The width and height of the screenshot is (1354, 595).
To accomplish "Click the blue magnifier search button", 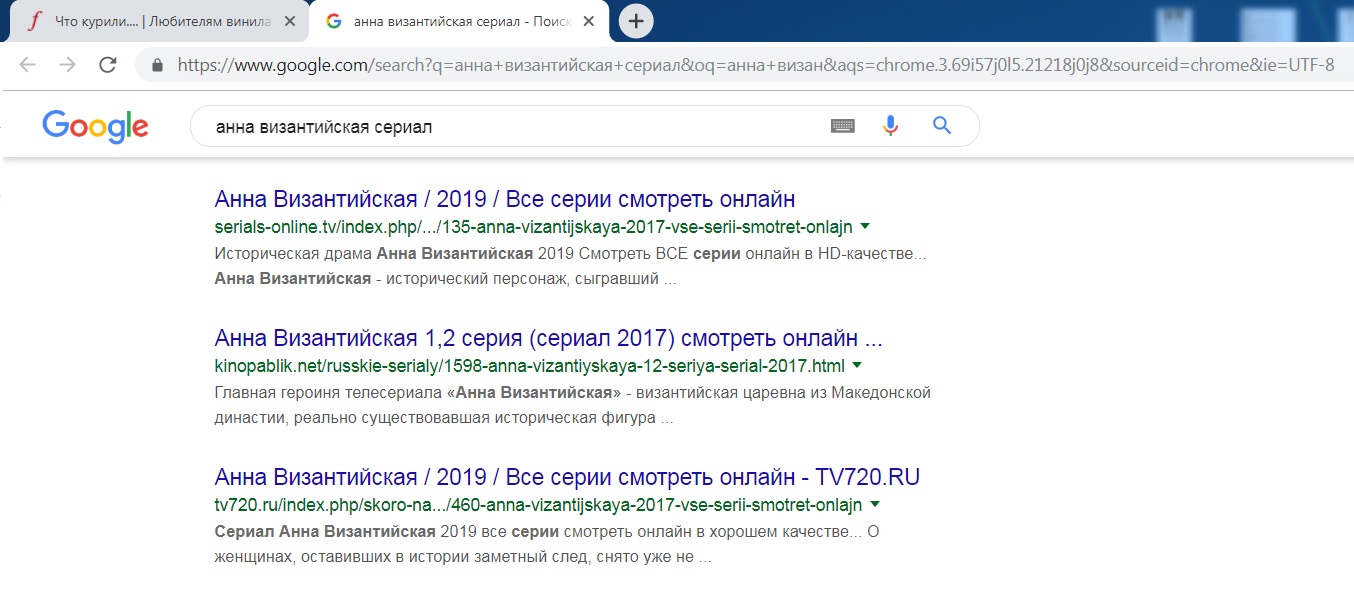I will pos(941,126).
